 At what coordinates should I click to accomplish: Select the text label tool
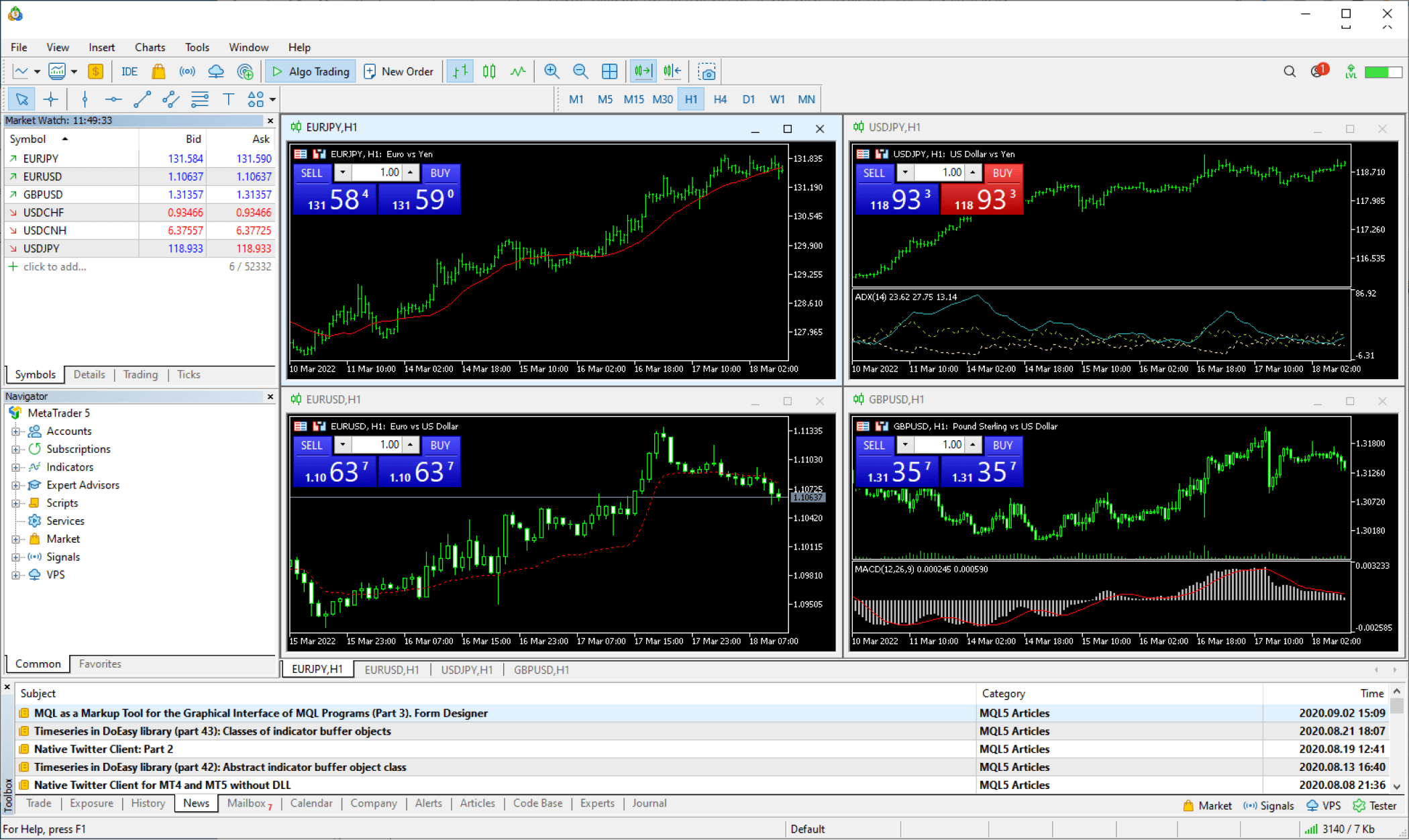[x=228, y=99]
